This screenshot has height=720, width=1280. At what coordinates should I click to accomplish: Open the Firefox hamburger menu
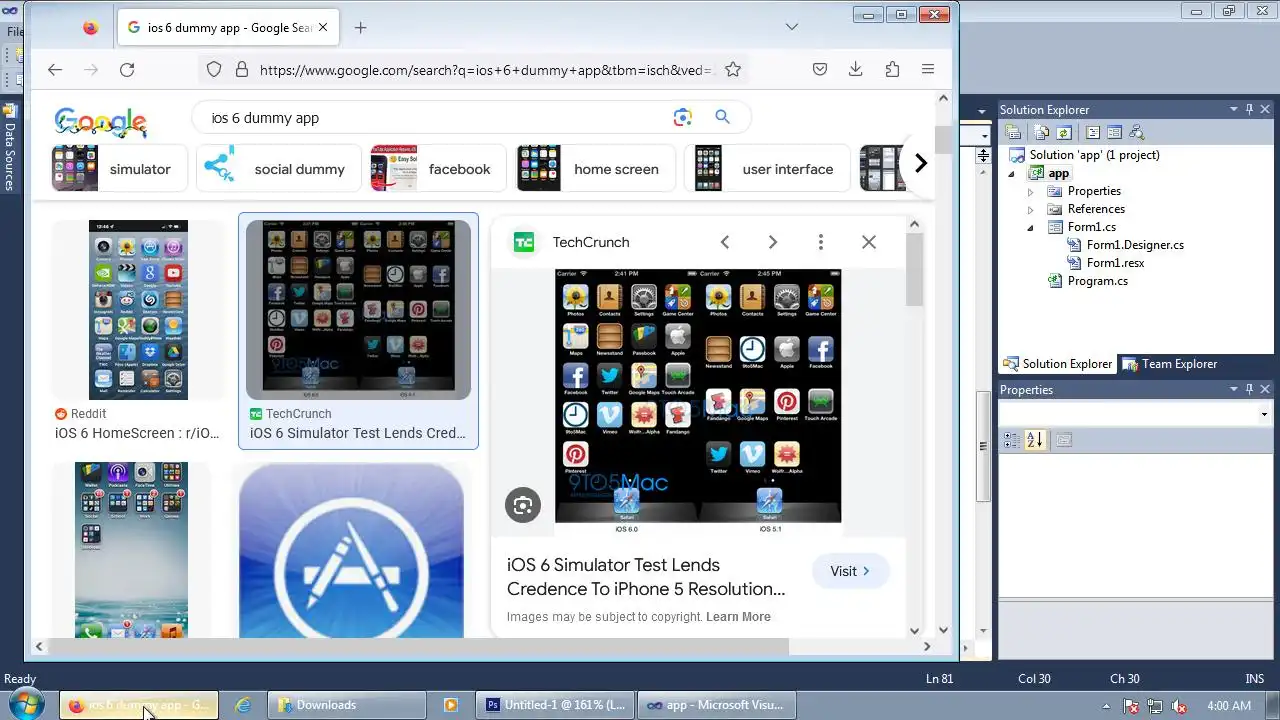(x=928, y=69)
